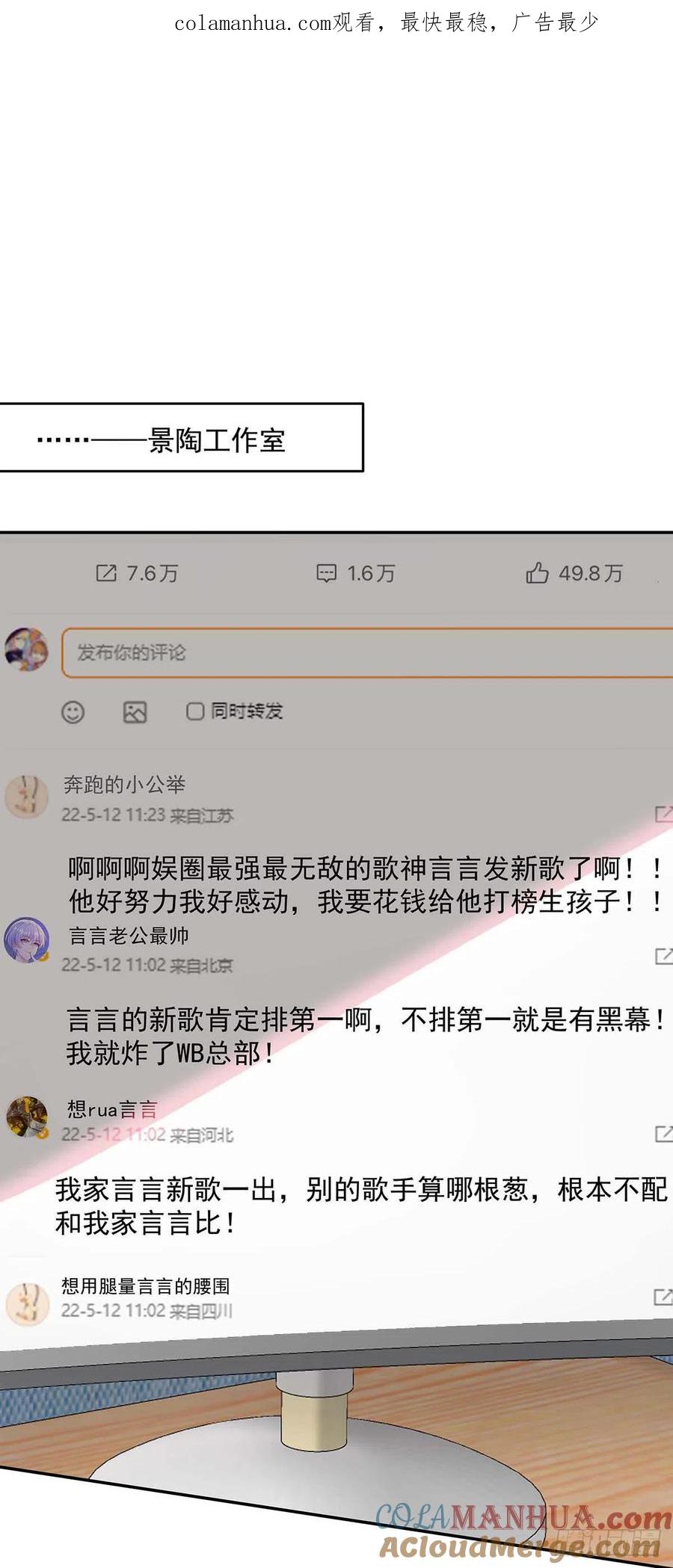Image resolution: width=673 pixels, height=1568 pixels.
Task: Open the username link 言言老公最帅
Action: (x=129, y=936)
